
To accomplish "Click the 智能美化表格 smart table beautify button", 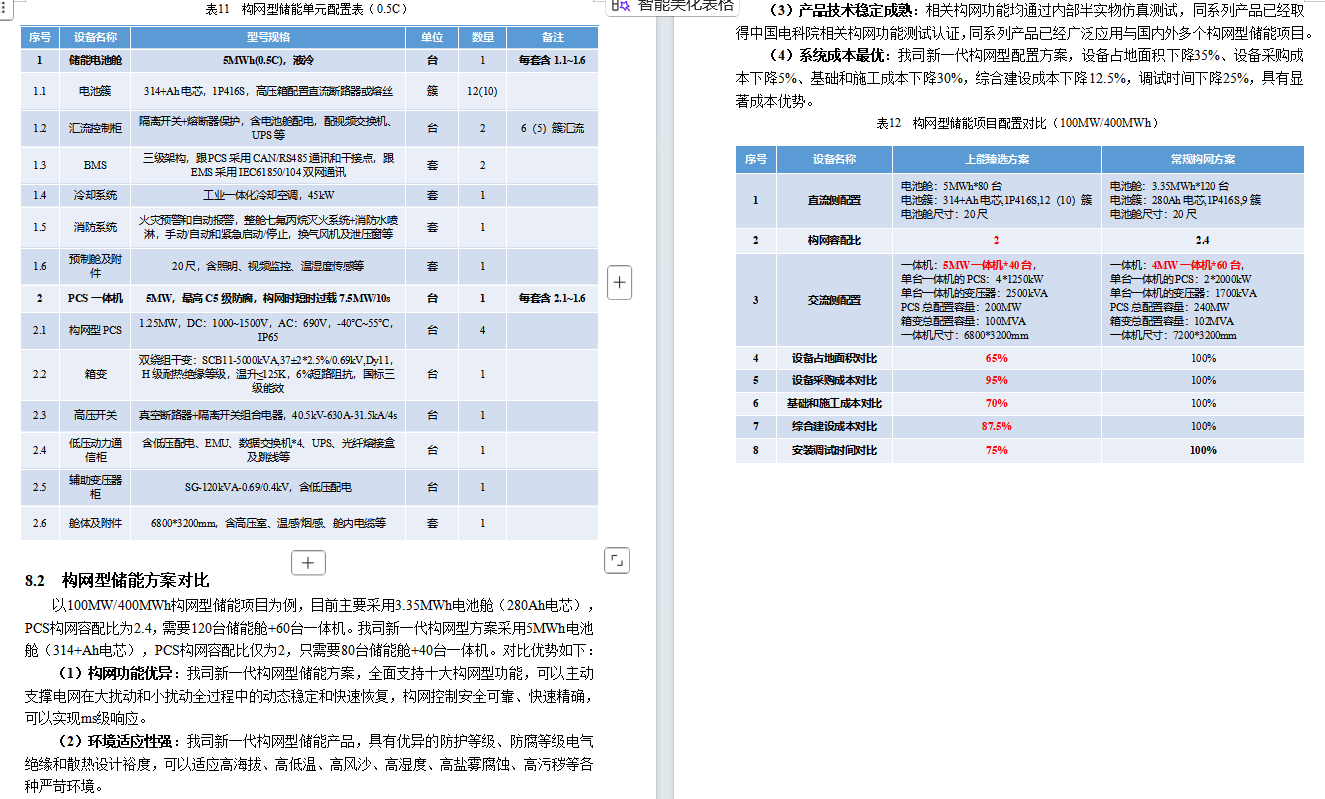I will click(x=674, y=5).
